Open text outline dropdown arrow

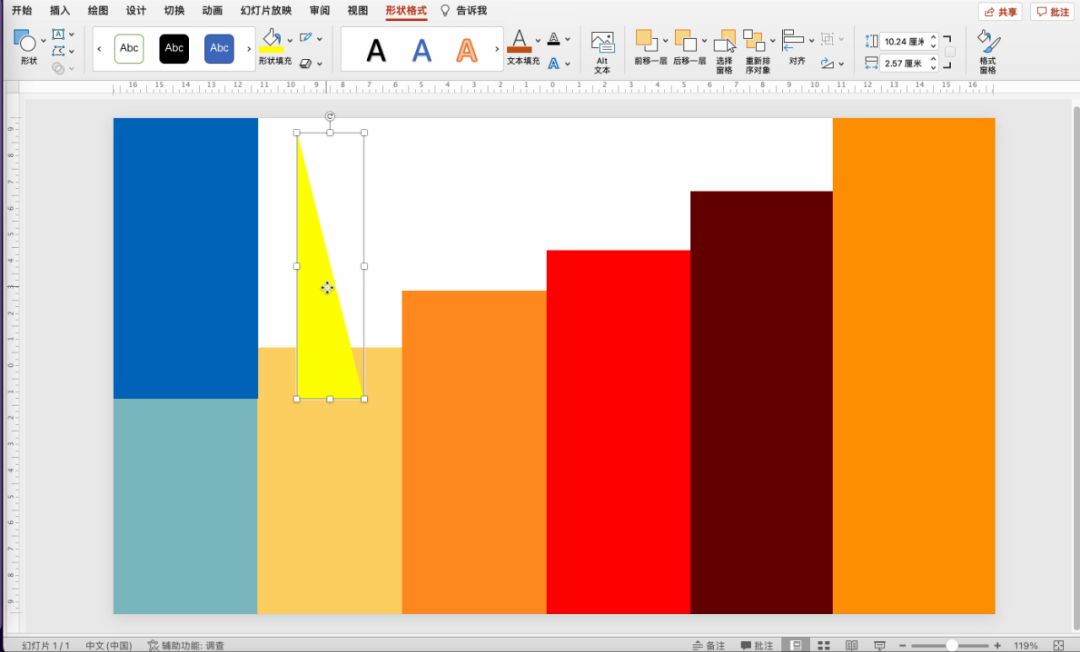point(568,39)
